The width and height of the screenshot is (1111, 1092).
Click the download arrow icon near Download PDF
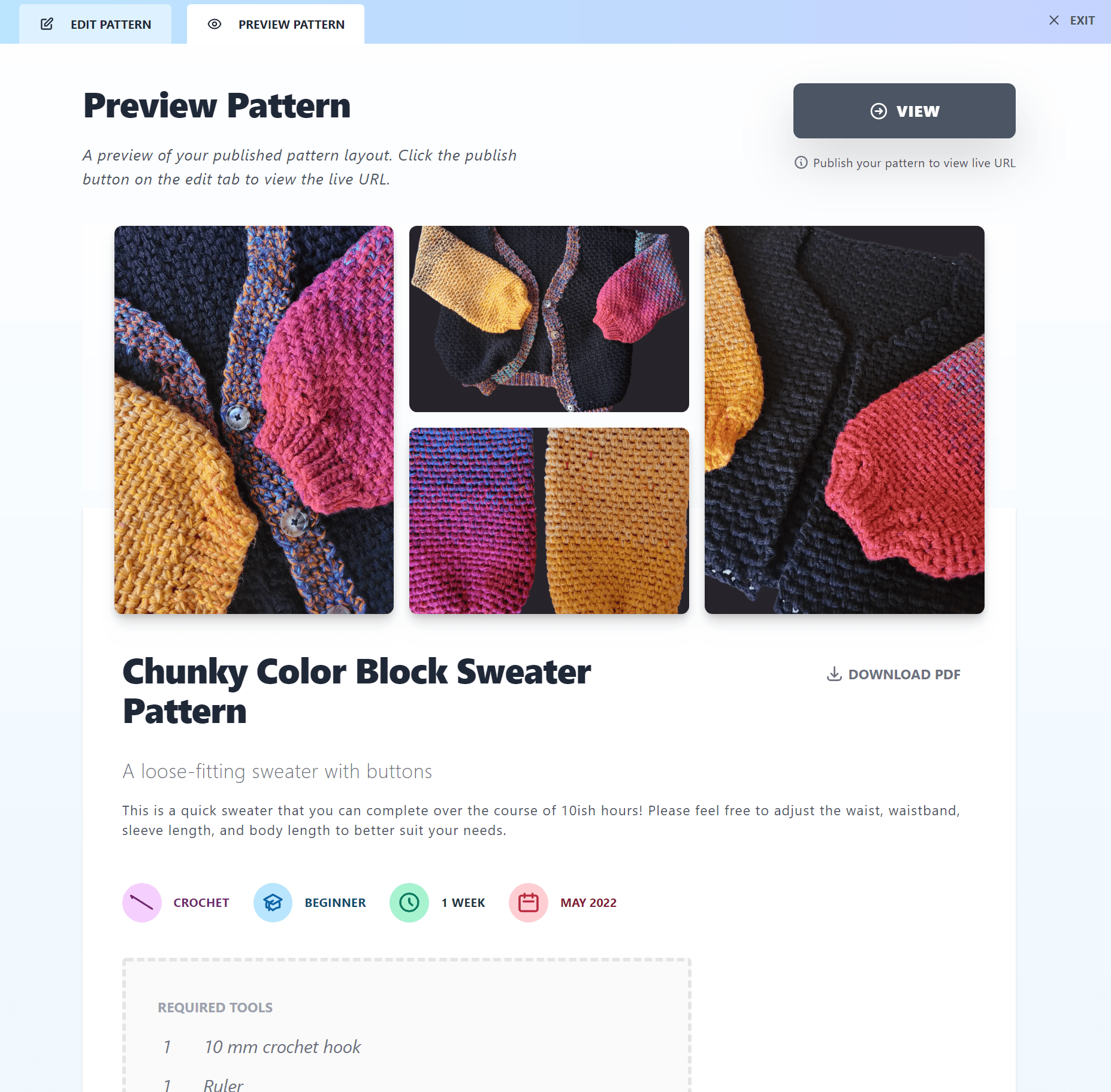(834, 674)
